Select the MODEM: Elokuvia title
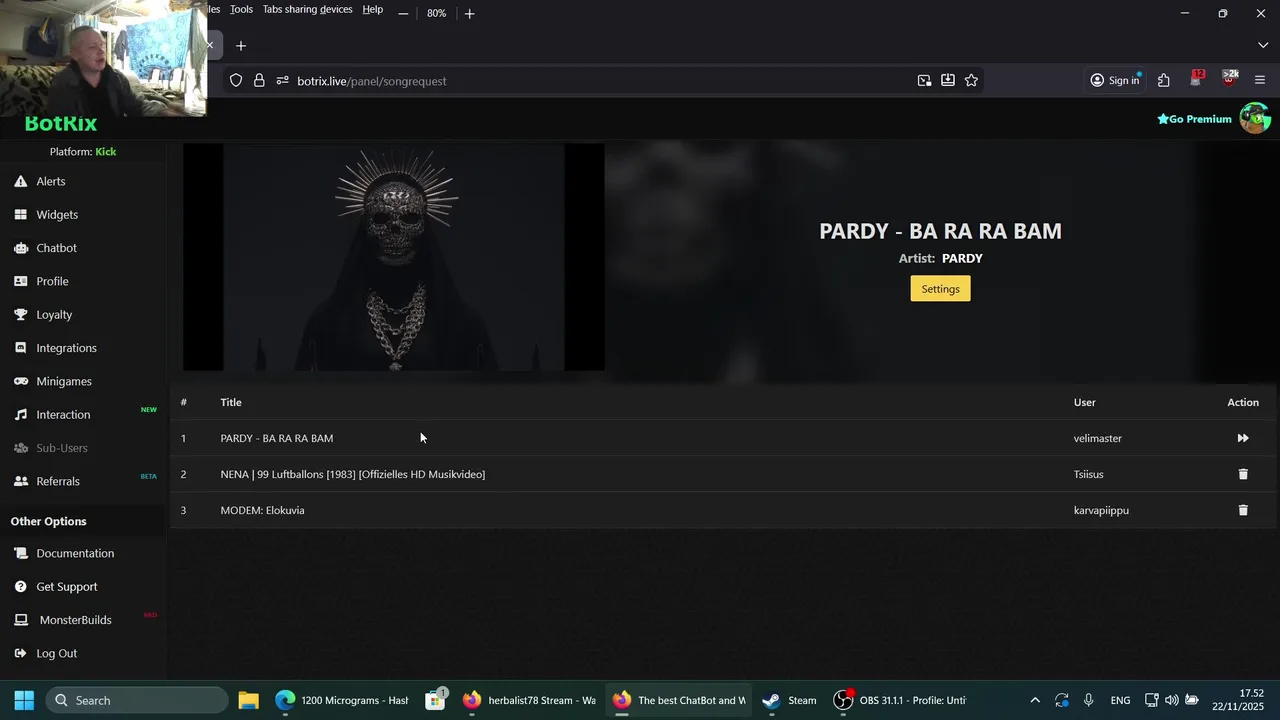 pos(262,510)
